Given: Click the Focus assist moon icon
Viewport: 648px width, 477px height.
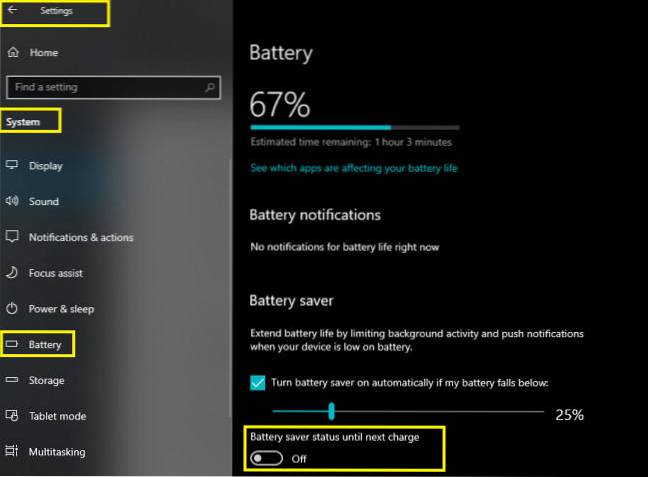Looking at the screenshot, I should (12, 272).
